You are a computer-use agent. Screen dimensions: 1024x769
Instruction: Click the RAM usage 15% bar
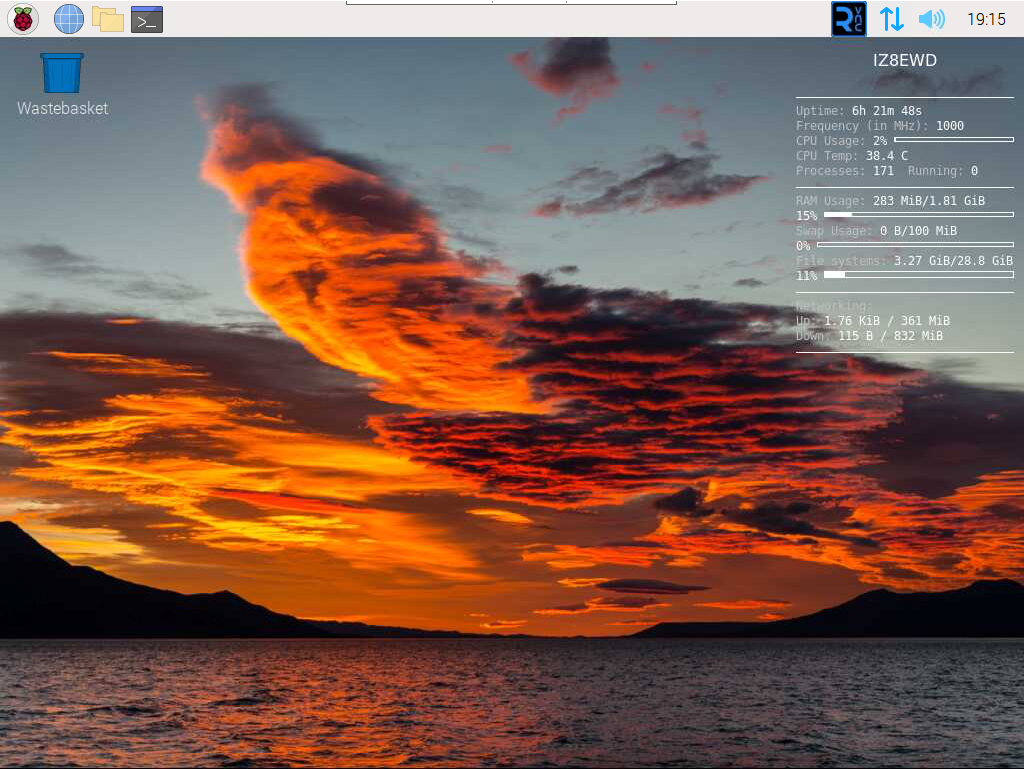click(x=918, y=214)
